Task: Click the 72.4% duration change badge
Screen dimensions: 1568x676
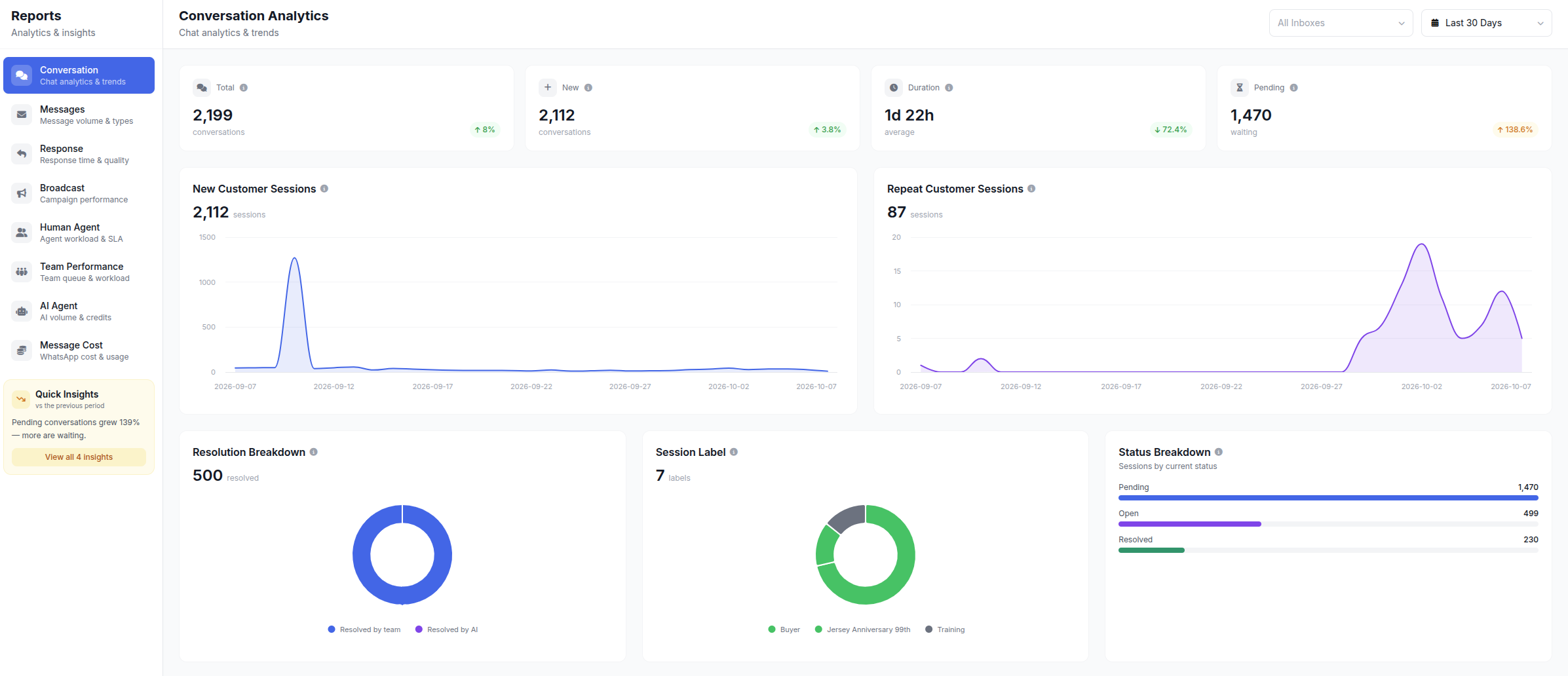Action: click(1170, 130)
